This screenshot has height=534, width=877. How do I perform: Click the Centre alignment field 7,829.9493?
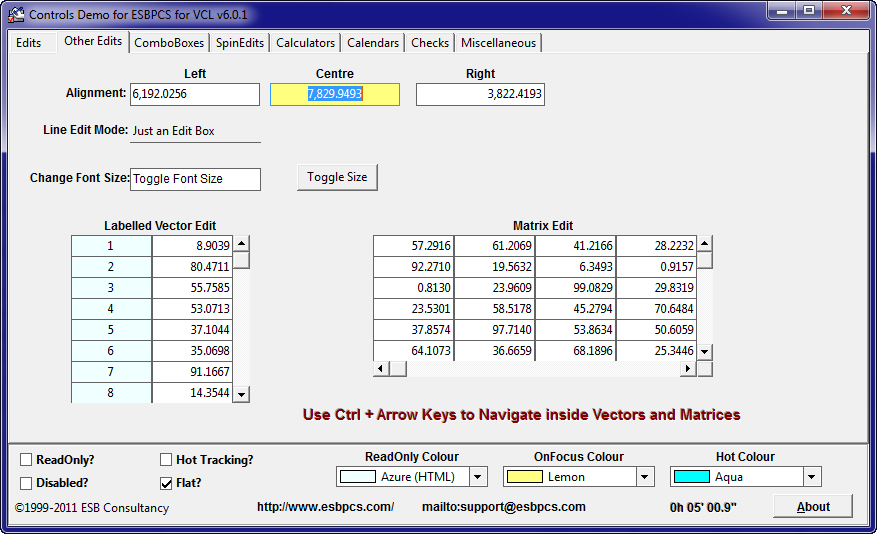tap(334, 94)
